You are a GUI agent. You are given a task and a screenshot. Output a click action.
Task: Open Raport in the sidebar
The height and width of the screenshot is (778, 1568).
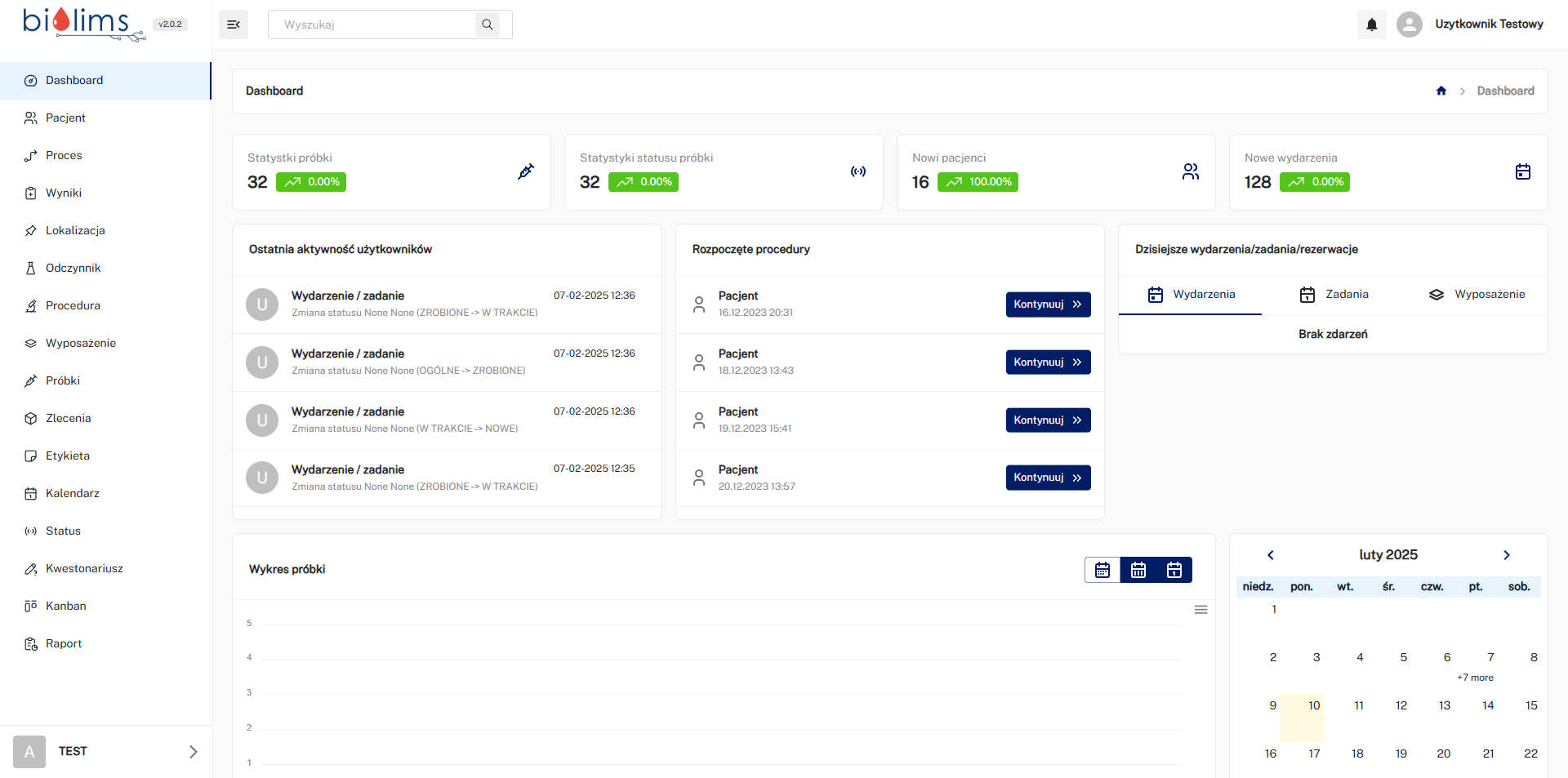(x=105, y=644)
